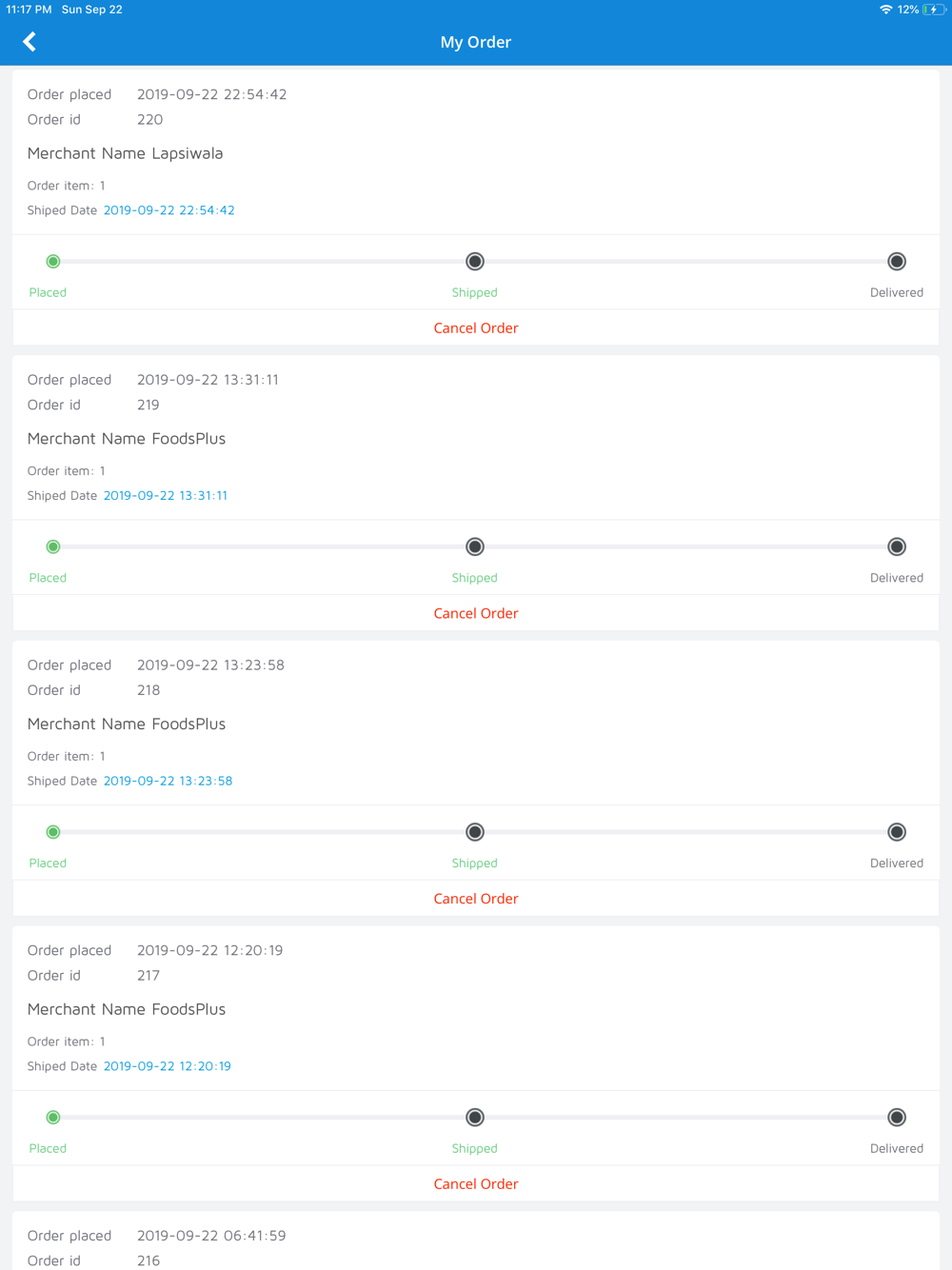Click Shipped status dot for order 219
952x1270 pixels.
475,546
